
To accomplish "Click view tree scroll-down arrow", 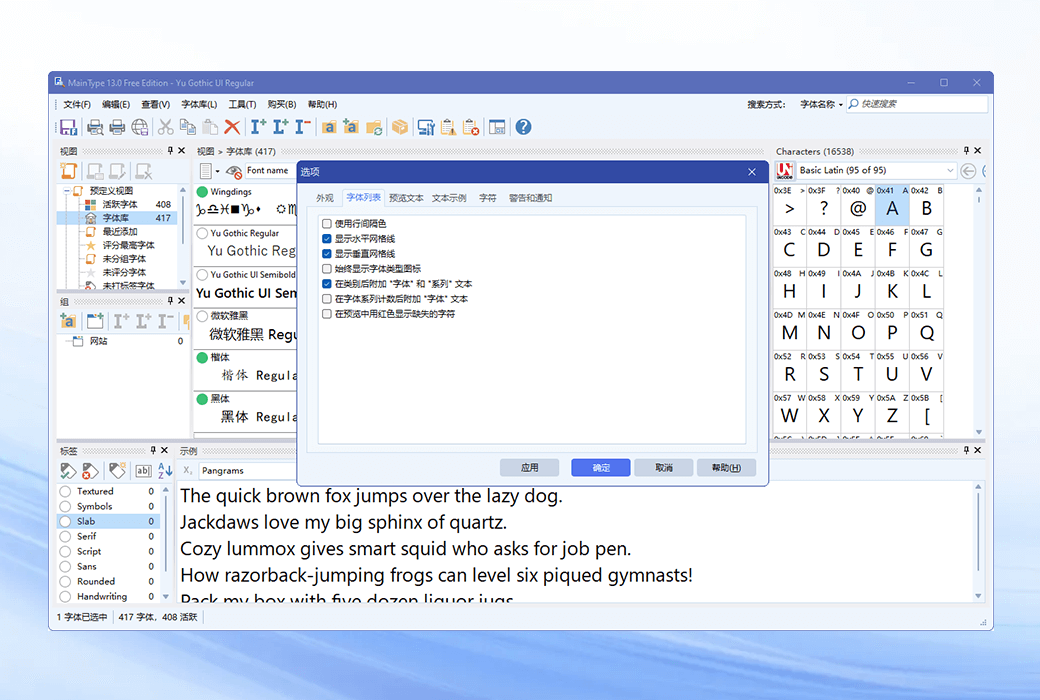I will pyautogui.click(x=182, y=282).
